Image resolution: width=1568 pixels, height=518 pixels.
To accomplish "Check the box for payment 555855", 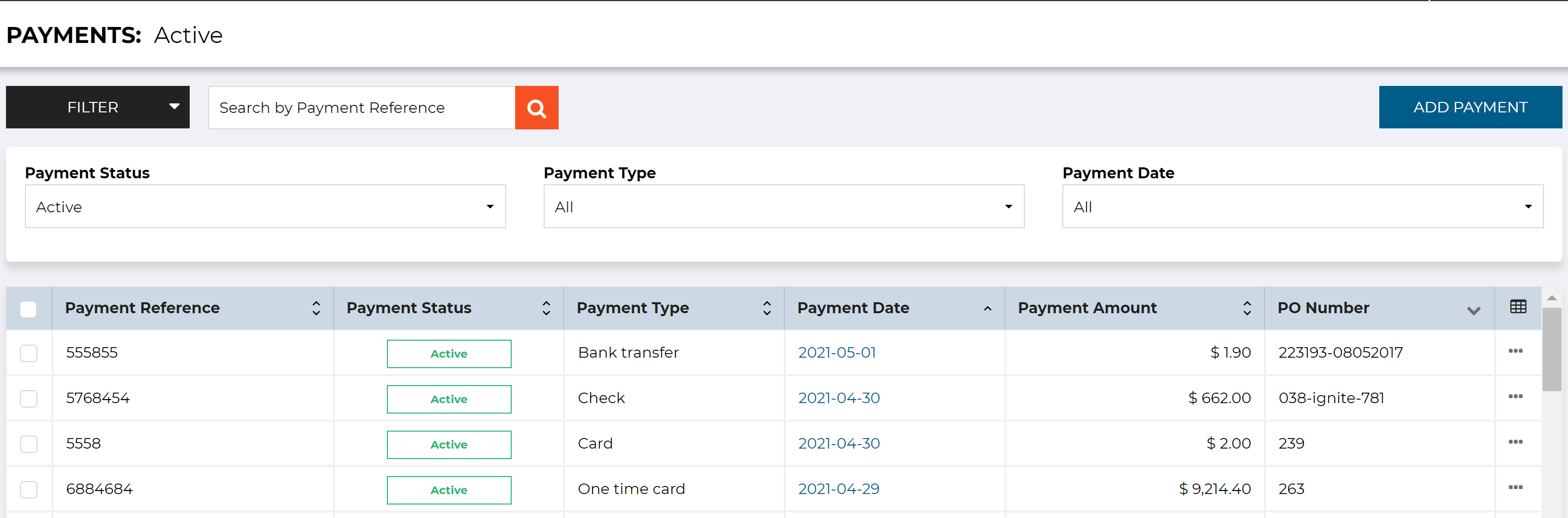I will [x=28, y=354].
